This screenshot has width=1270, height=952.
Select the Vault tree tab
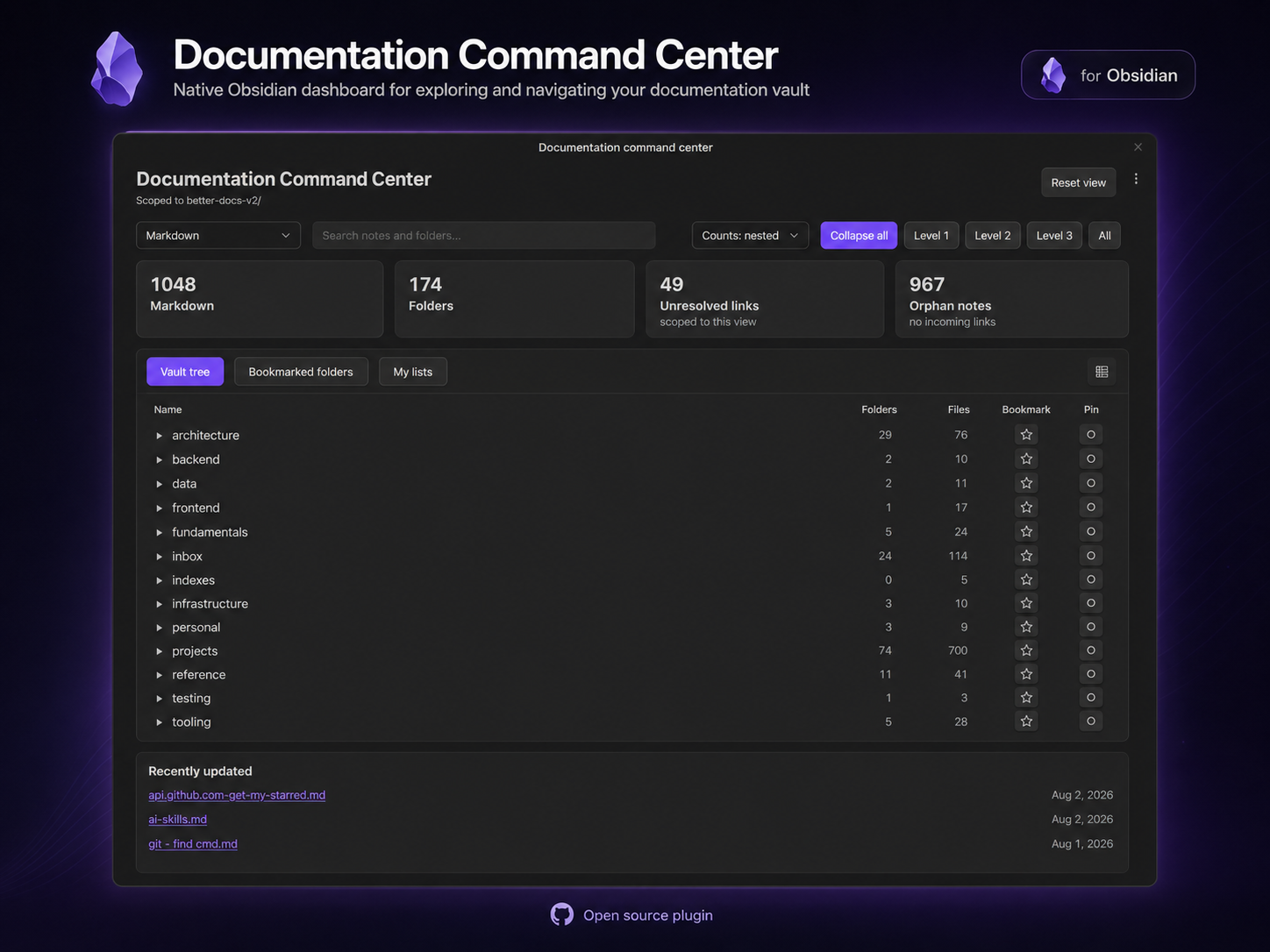185,372
